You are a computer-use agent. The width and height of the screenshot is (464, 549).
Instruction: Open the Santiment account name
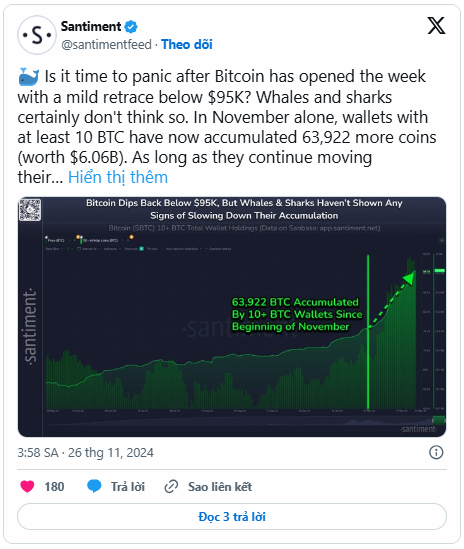[x=91, y=26]
